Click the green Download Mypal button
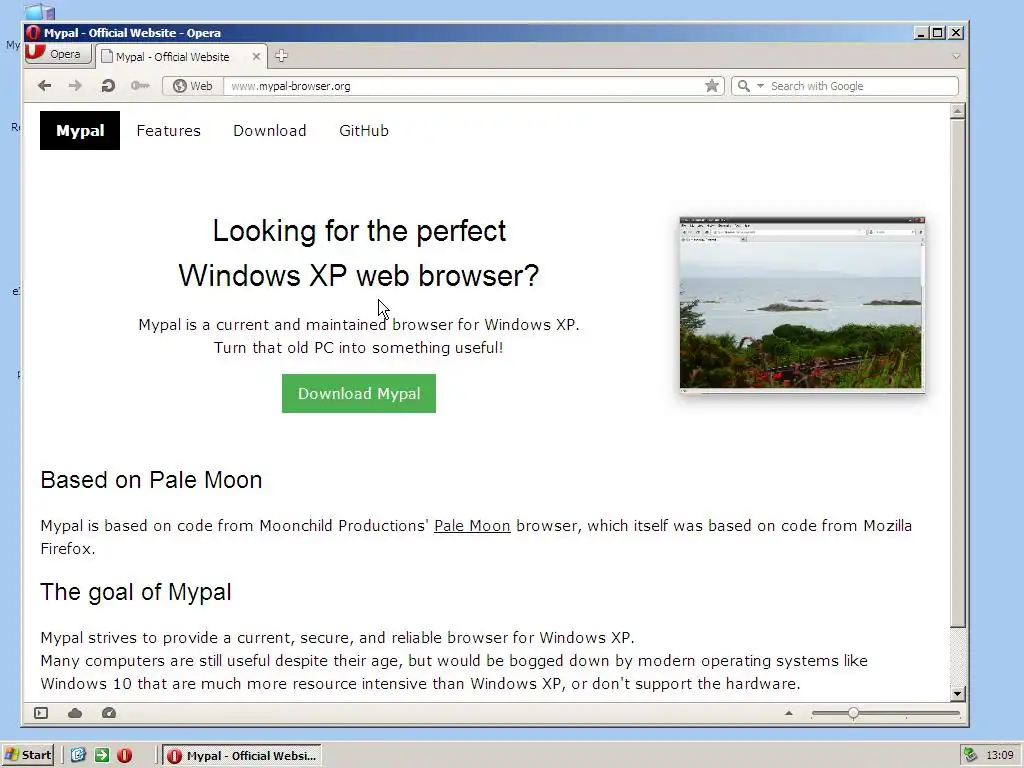 coord(359,393)
